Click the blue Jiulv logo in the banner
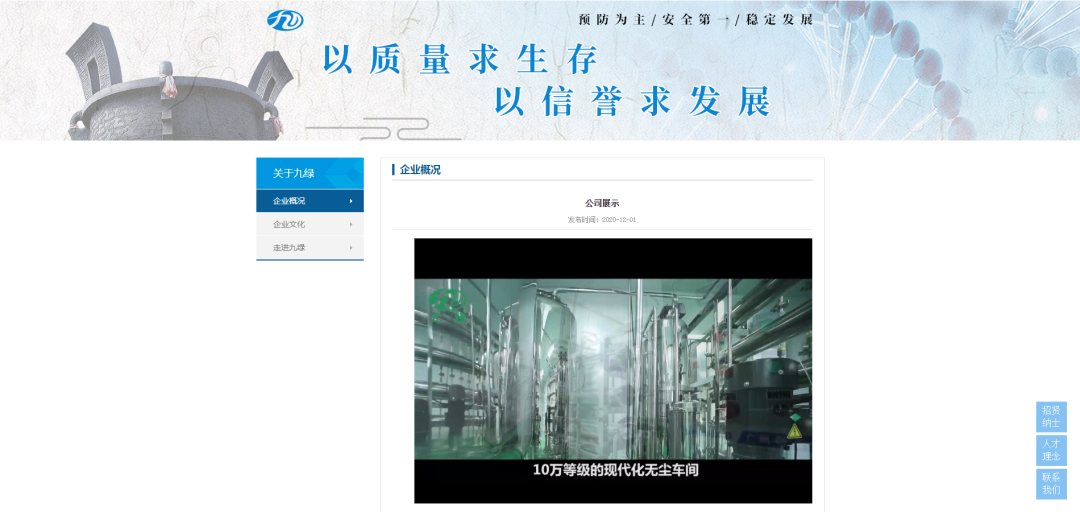The width and height of the screenshot is (1080, 512). (x=284, y=19)
